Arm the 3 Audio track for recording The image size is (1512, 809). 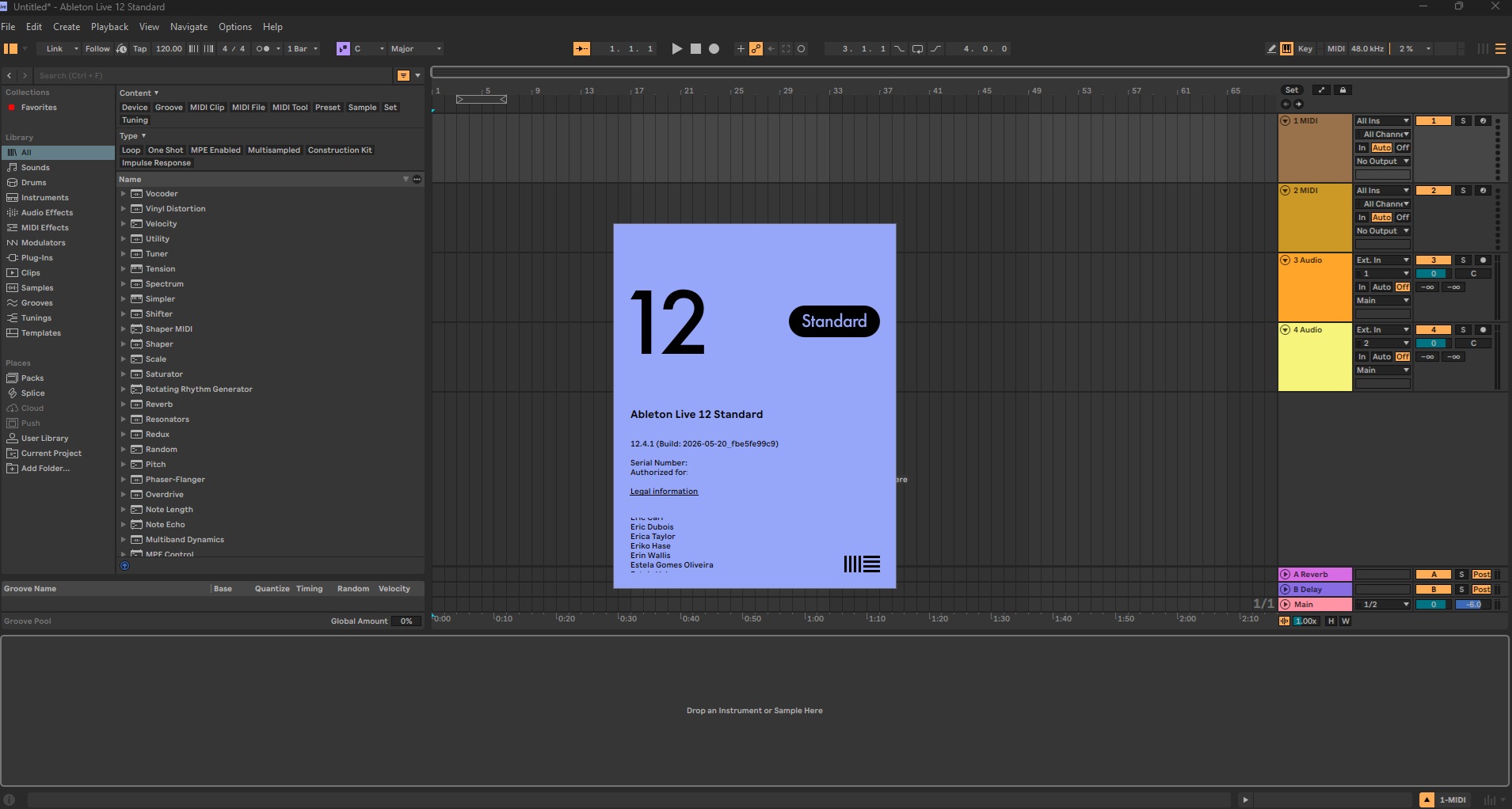tap(1483, 260)
